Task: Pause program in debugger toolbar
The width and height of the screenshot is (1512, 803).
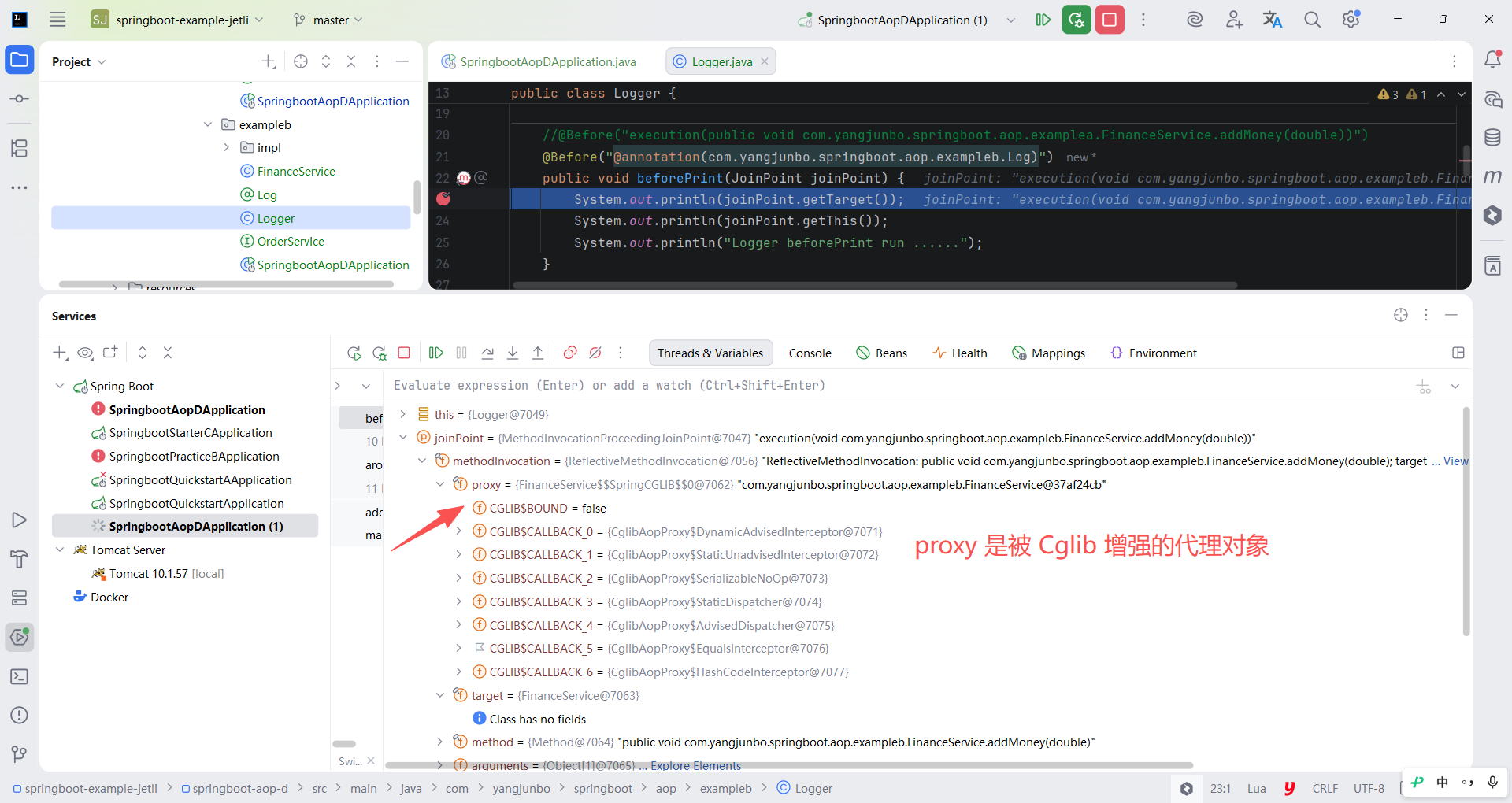Action: 461,353
